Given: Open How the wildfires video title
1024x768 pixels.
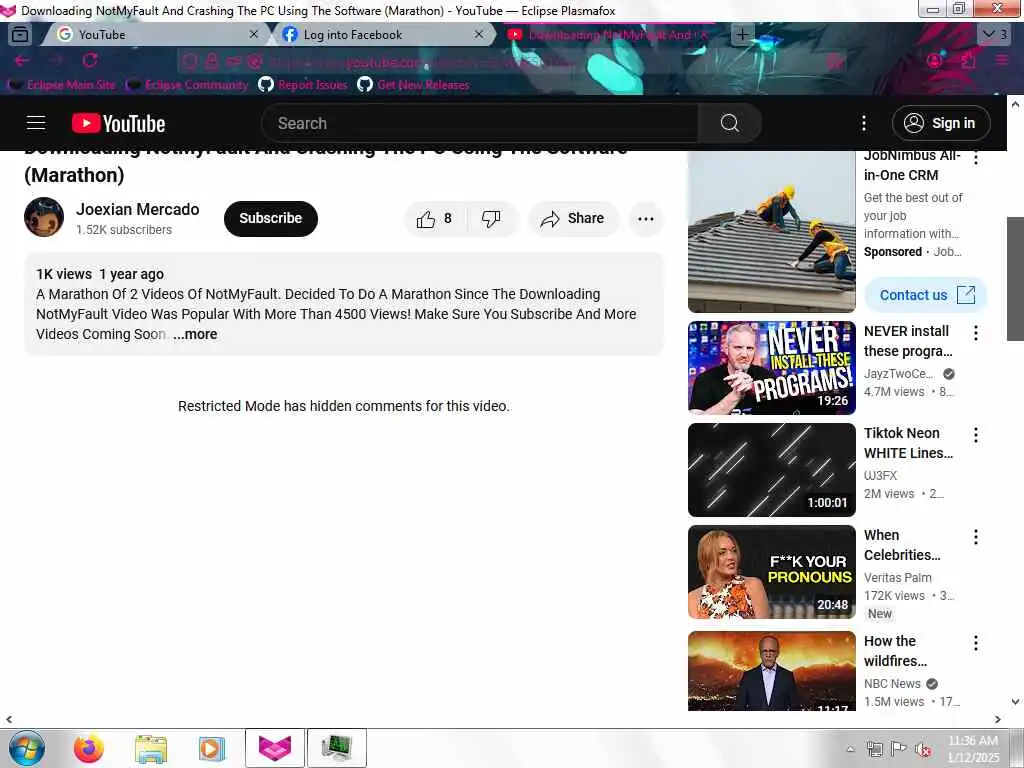Looking at the screenshot, I should (895, 650).
